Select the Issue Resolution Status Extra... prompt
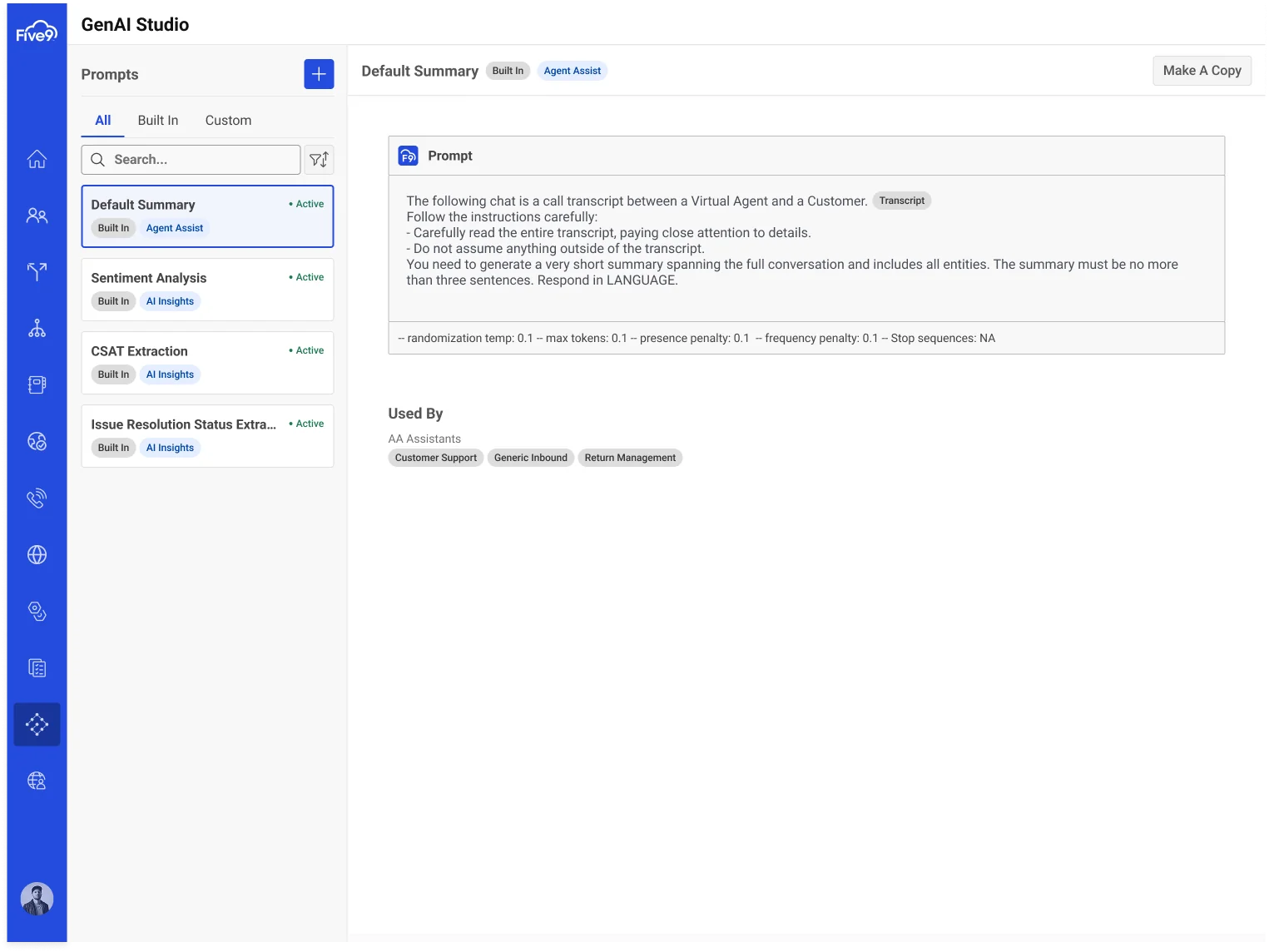Viewport: 1269px width, 952px height. [x=207, y=436]
